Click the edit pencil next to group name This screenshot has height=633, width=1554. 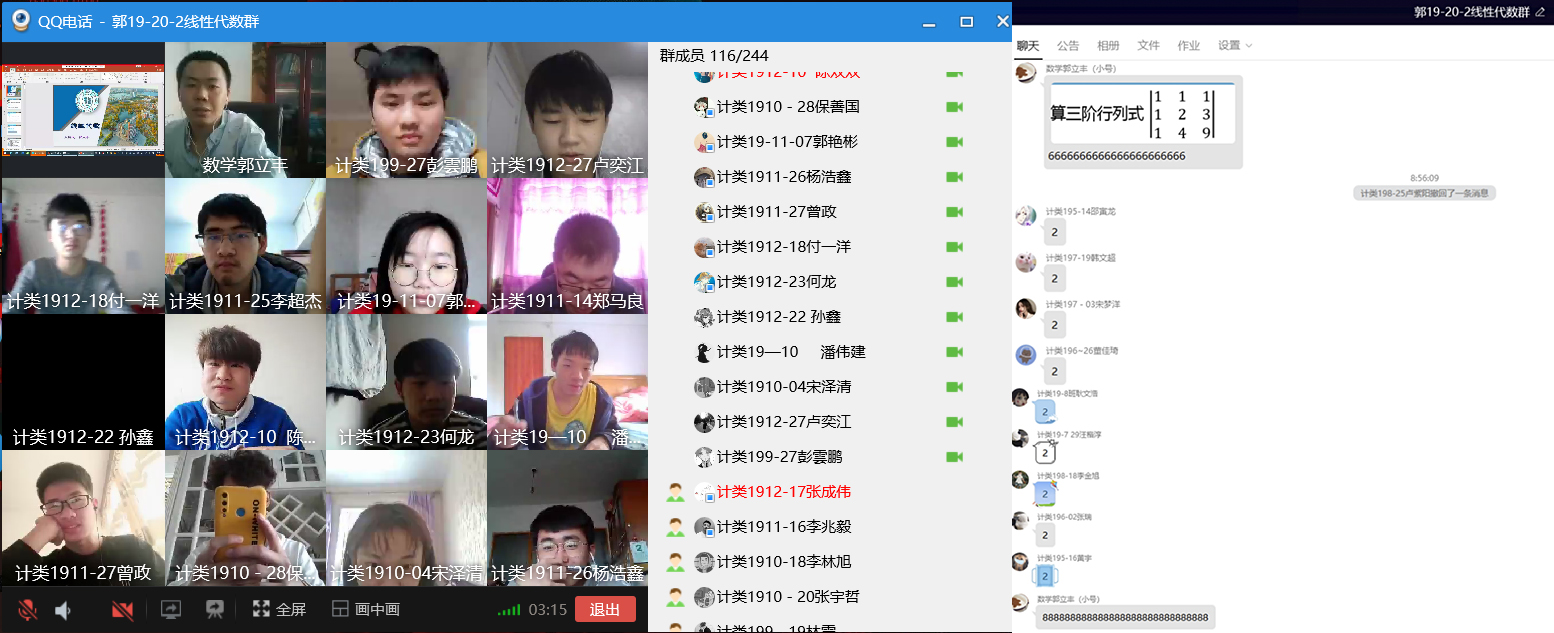tap(1540, 12)
